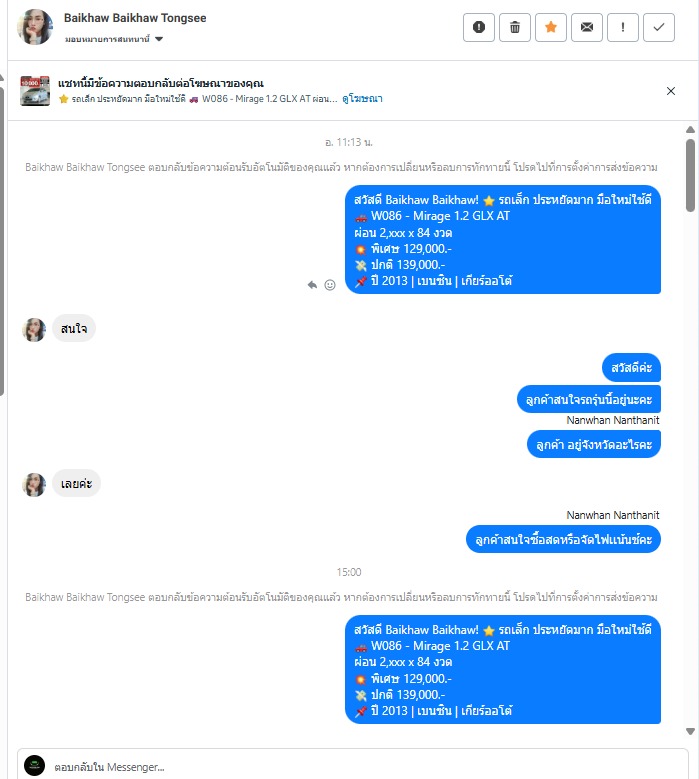Screen dimensions: 699x779
Task: Open Baikhaw Baikhaw Tongsee name in header
Action: pyautogui.click(x=135, y=18)
